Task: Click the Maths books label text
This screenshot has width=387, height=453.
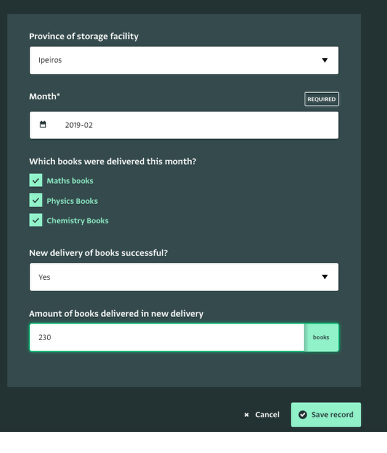Action: point(70,181)
